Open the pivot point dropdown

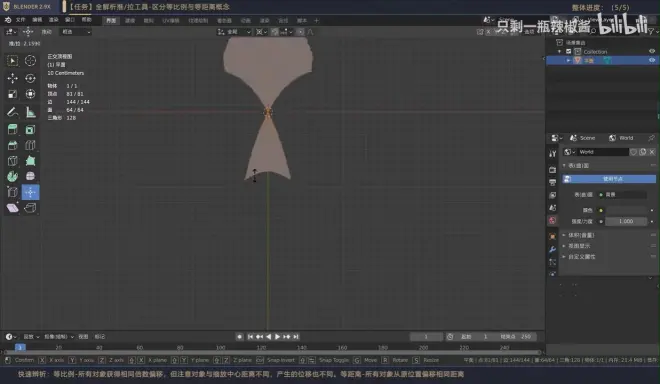click(261, 32)
